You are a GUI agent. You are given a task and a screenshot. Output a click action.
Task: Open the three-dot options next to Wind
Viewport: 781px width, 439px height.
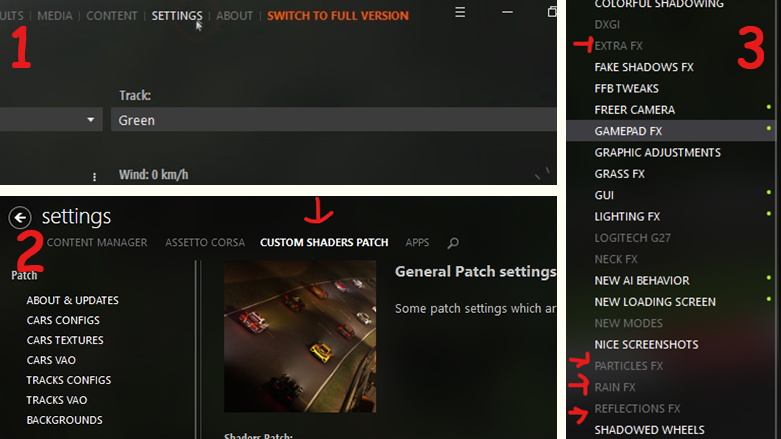[94, 176]
